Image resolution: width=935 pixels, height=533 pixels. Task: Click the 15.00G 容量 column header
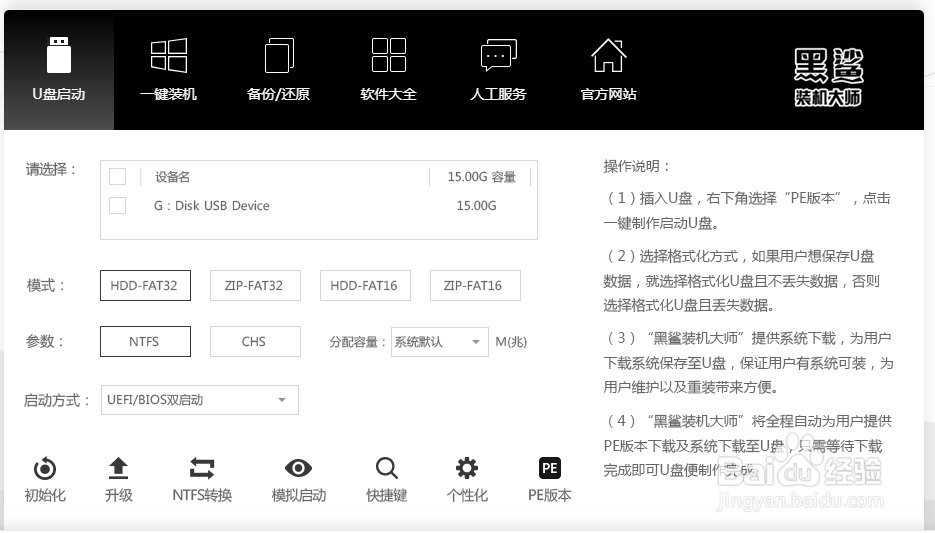[x=481, y=177]
